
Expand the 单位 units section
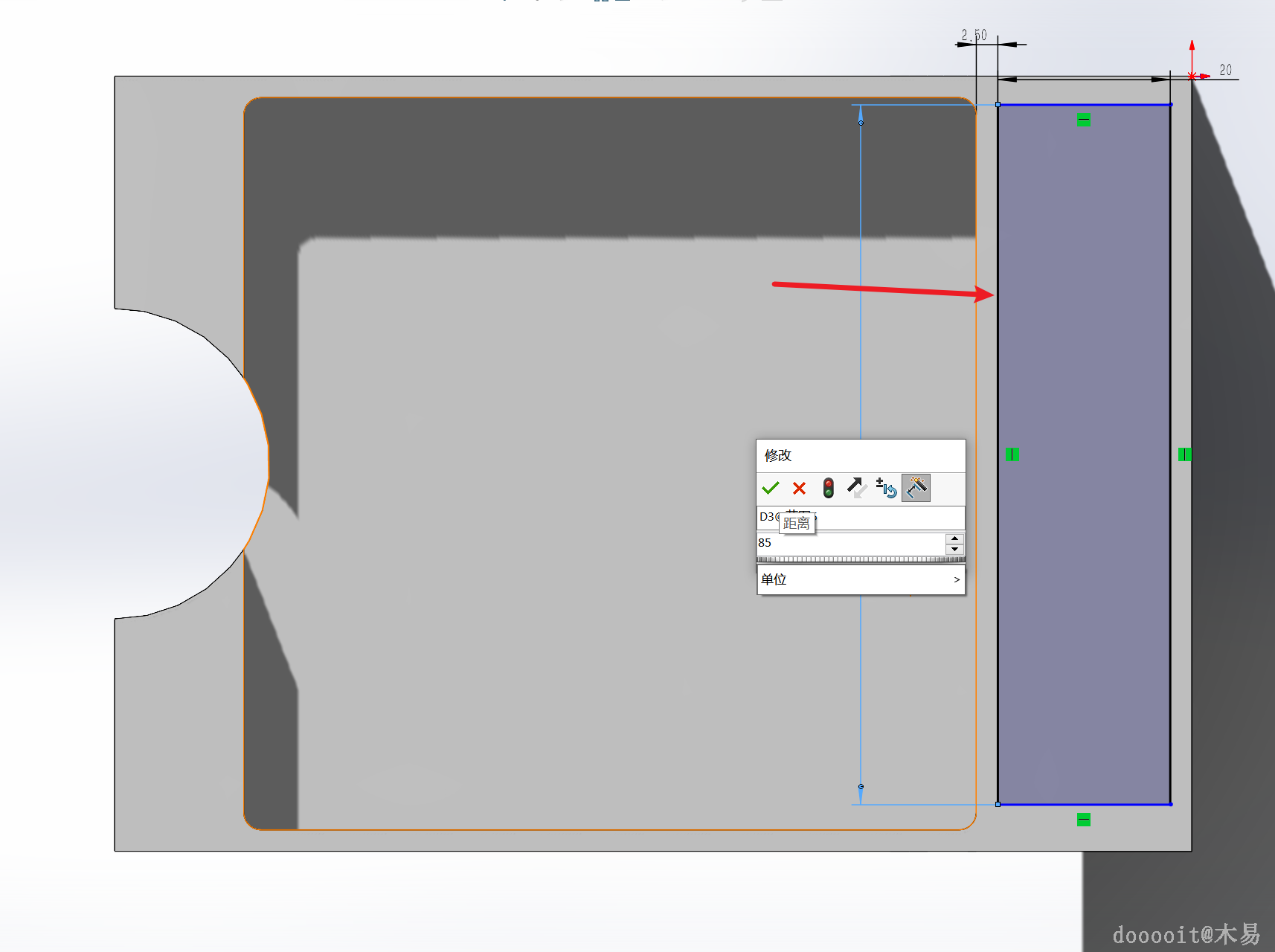[861, 579]
